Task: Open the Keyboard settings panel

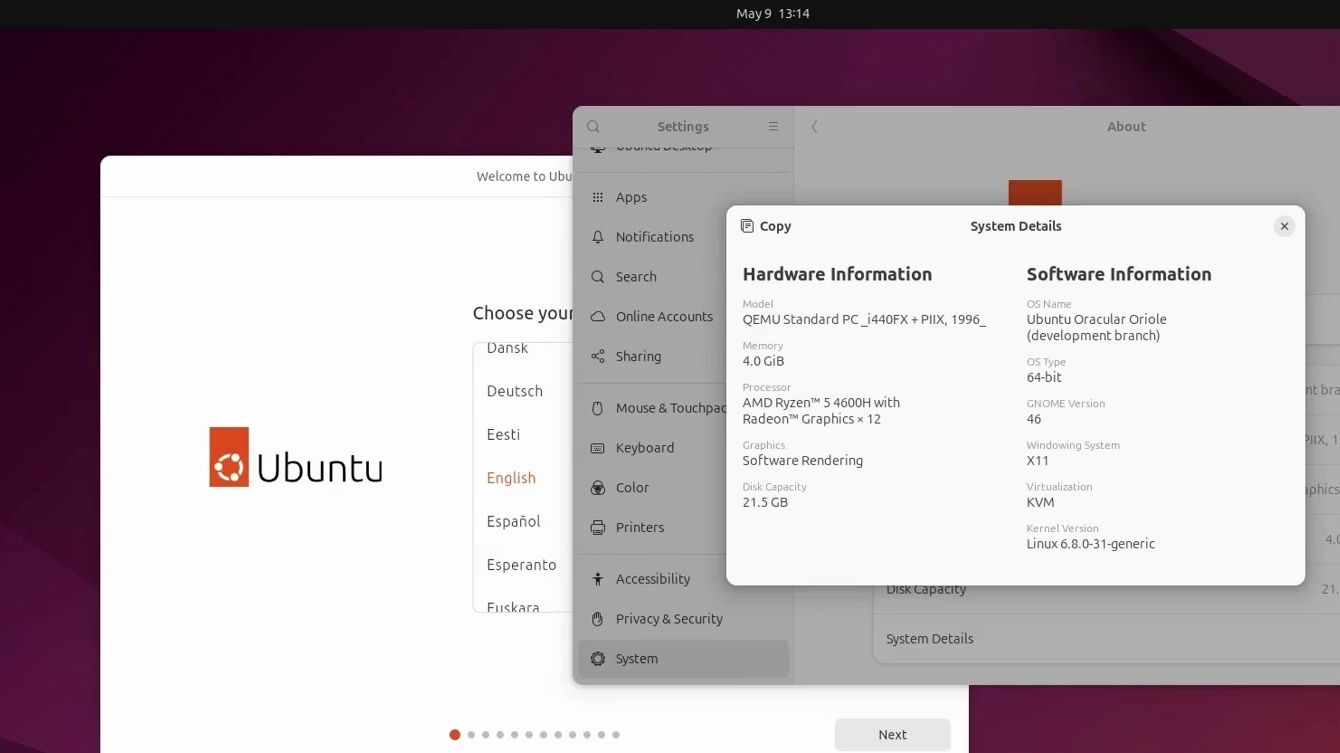Action: pos(684,448)
